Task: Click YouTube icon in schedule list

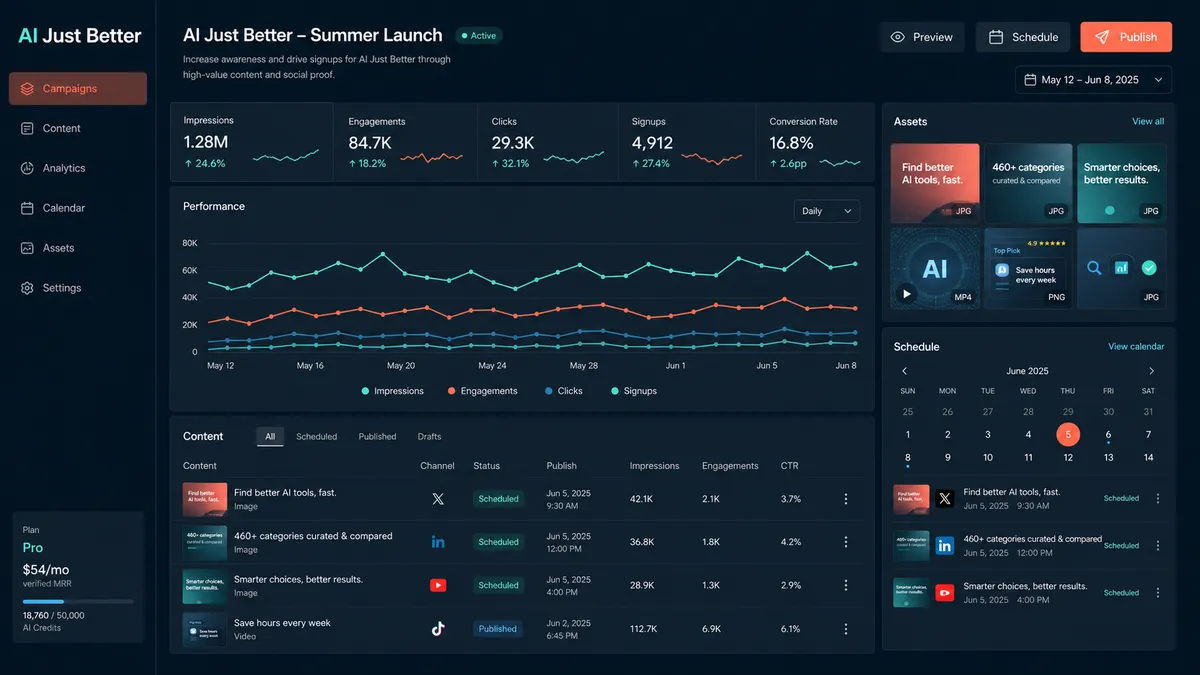Action: (945, 593)
